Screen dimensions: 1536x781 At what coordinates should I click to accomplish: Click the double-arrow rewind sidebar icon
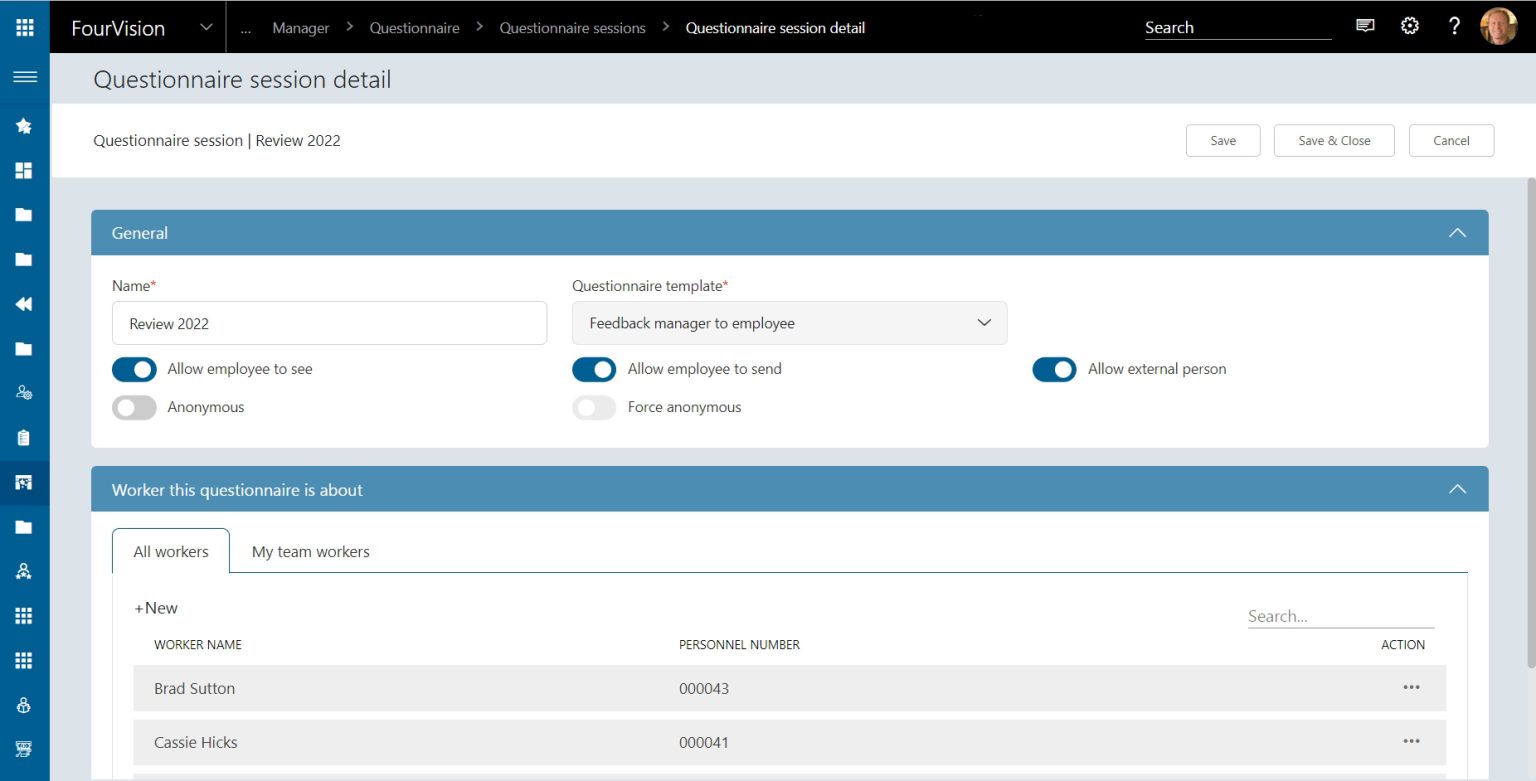pyautogui.click(x=24, y=305)
